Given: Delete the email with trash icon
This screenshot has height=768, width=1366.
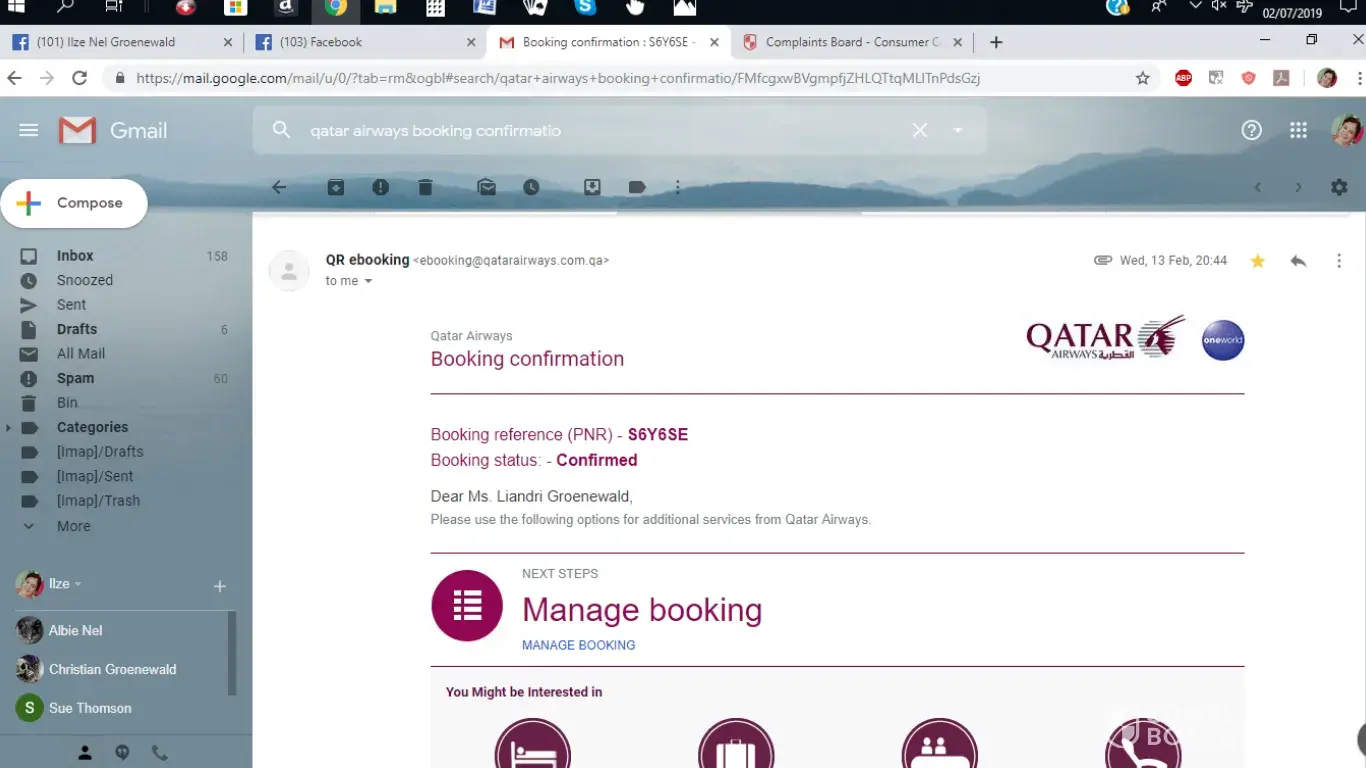Looking at the screenshot, I should [x=425, y=187].
